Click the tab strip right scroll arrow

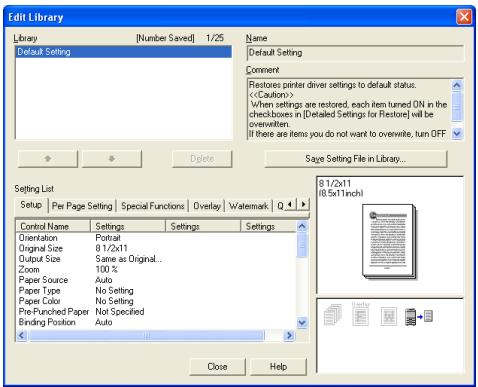(x=303, y=204)
